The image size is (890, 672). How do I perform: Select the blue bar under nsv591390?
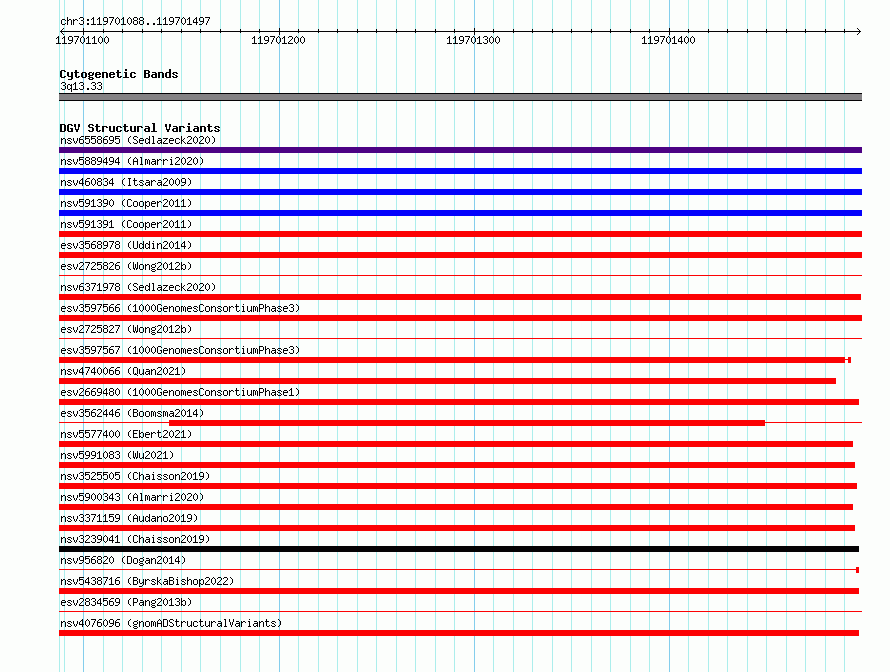coord(460,213)
